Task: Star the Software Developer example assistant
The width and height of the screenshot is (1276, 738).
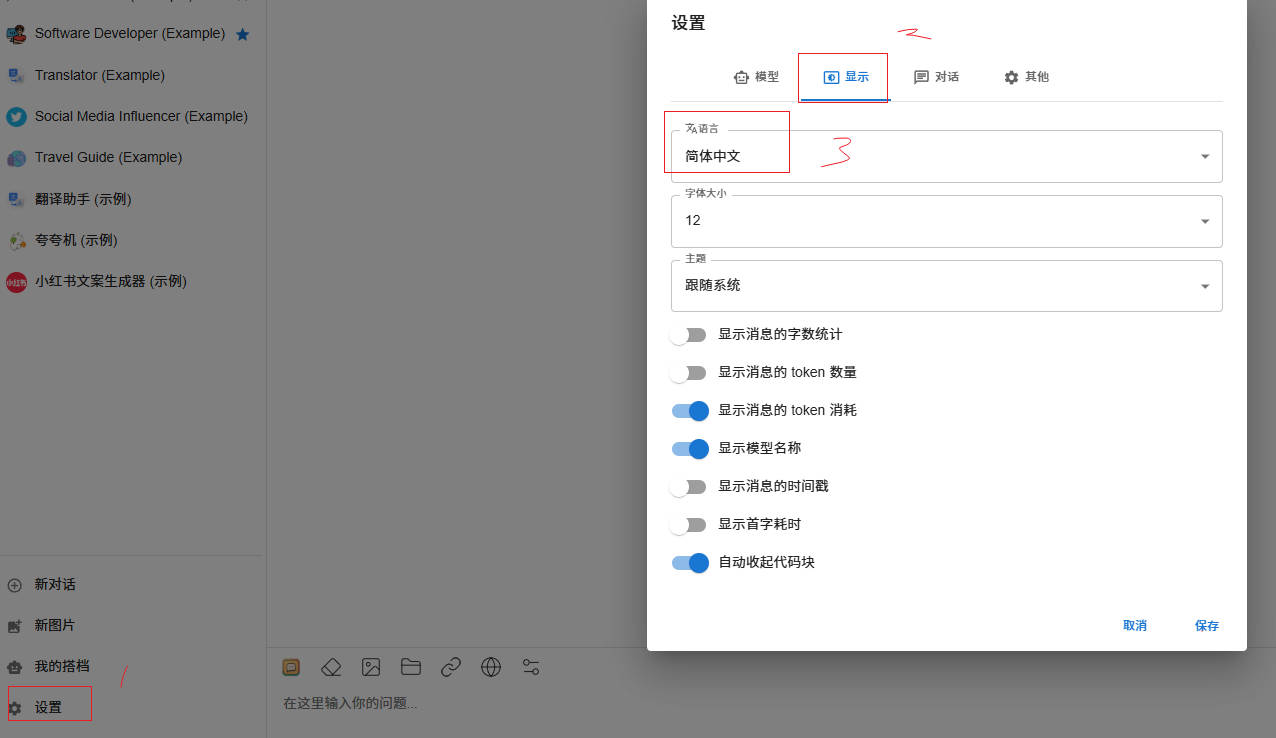Action: pyautogui.click(x=243, y=33)
